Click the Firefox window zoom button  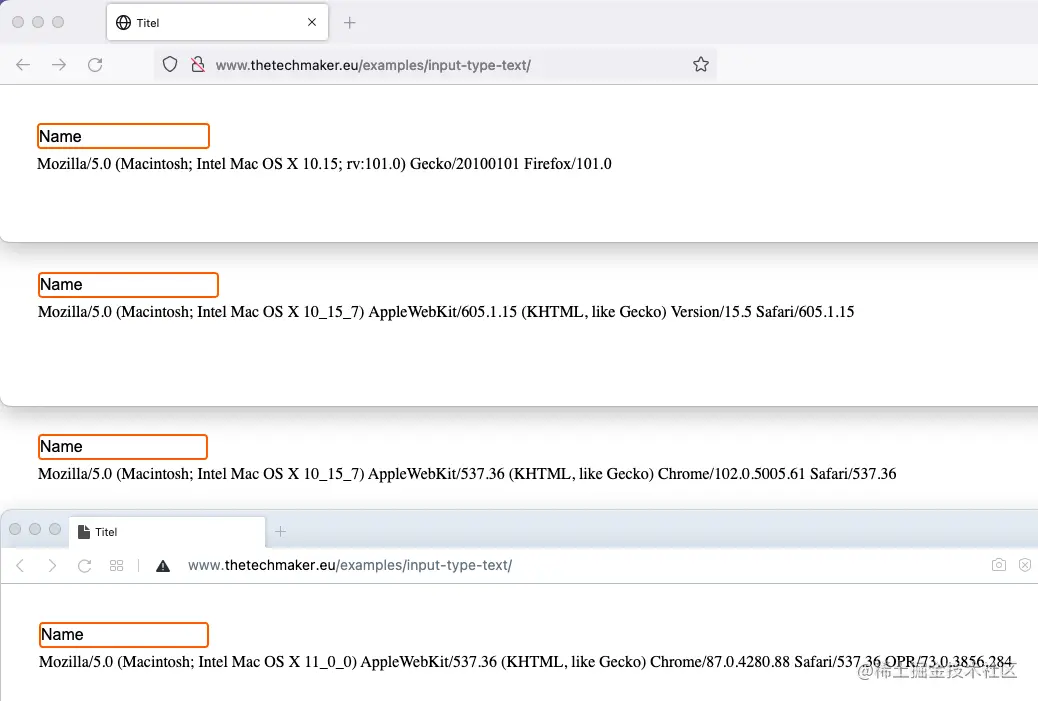coord(58,22)
